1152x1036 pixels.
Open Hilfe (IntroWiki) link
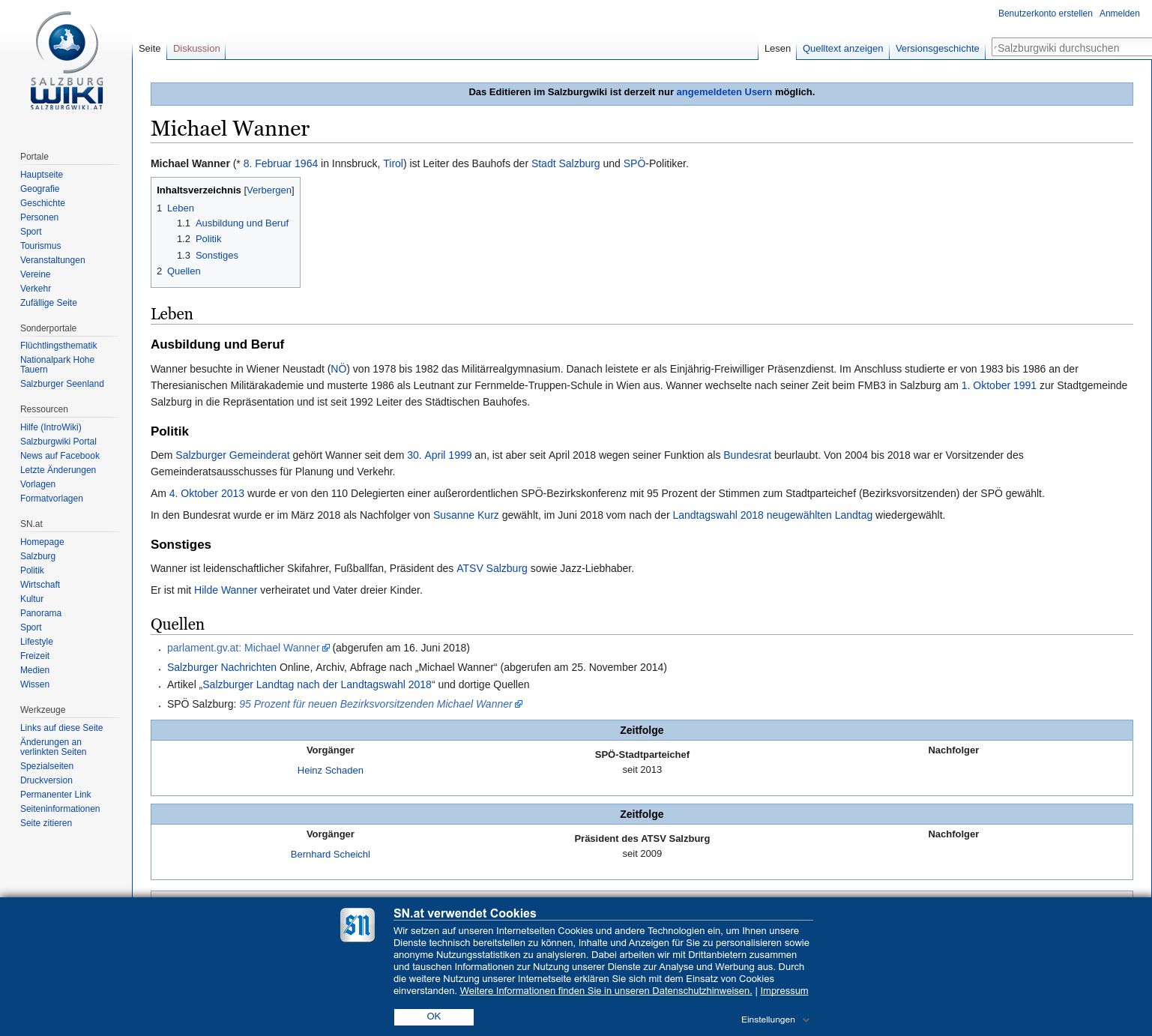[x=51, y=427]
